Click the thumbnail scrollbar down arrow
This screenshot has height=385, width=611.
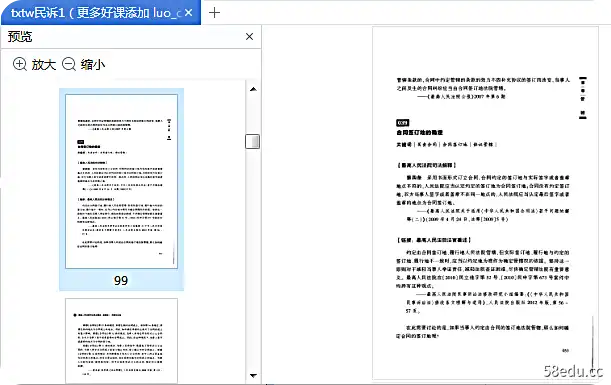coord(253,376)
